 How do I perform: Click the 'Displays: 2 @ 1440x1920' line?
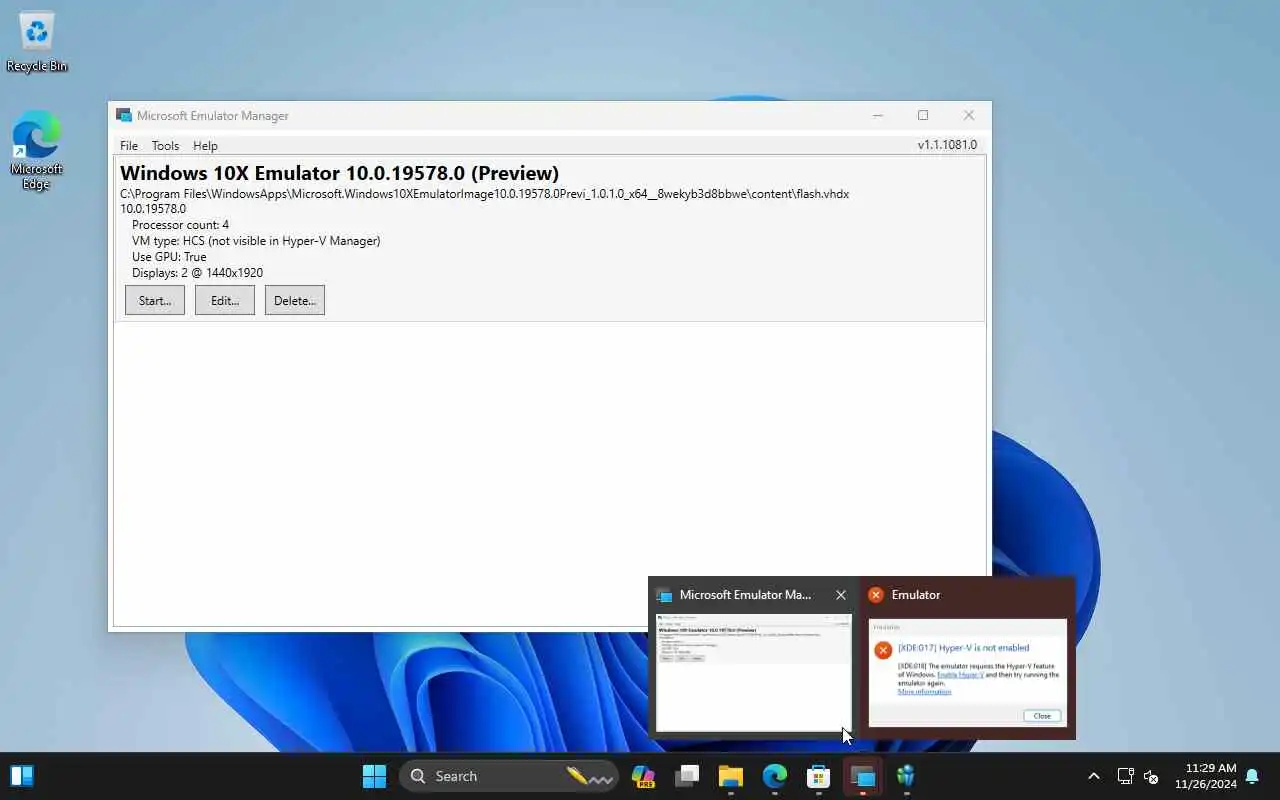click(x=197, y=273)
